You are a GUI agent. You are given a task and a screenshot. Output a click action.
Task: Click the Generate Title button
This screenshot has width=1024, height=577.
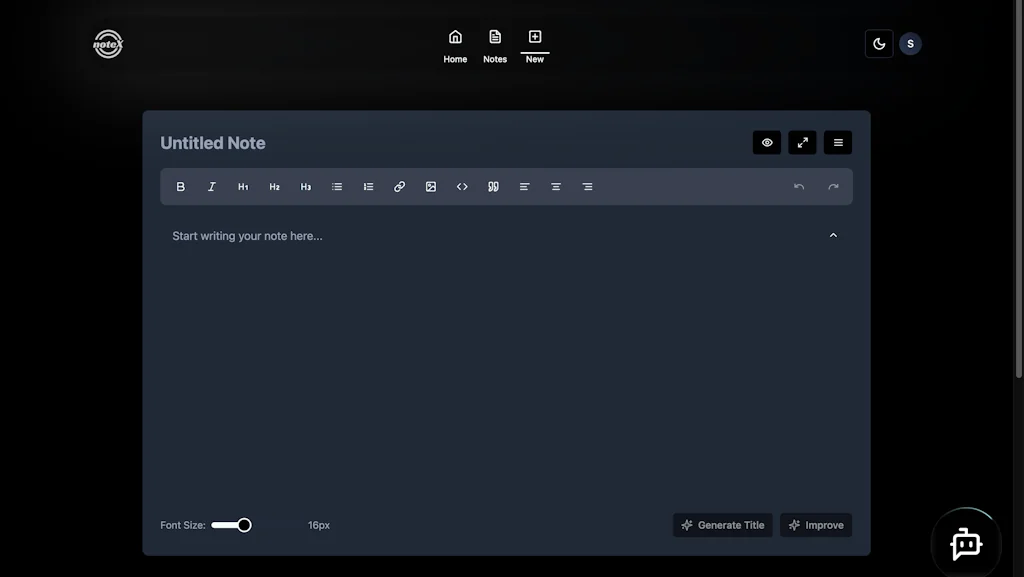click(x=722, y=524)
